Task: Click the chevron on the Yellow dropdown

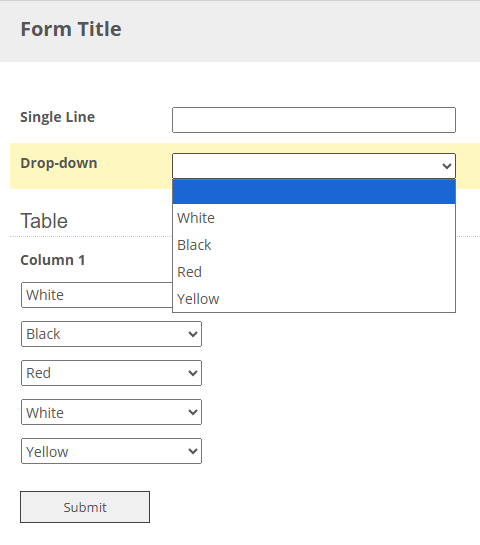Action: tap(193, 452)
